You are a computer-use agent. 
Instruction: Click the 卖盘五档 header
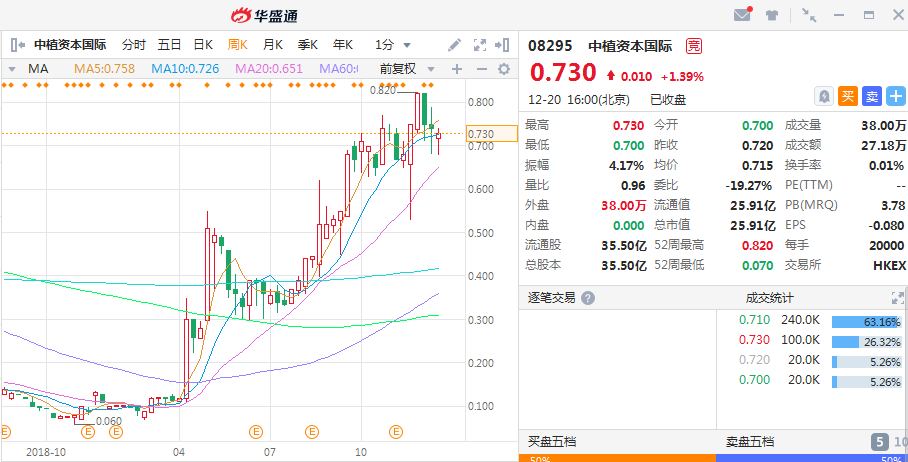coord(750,442)
